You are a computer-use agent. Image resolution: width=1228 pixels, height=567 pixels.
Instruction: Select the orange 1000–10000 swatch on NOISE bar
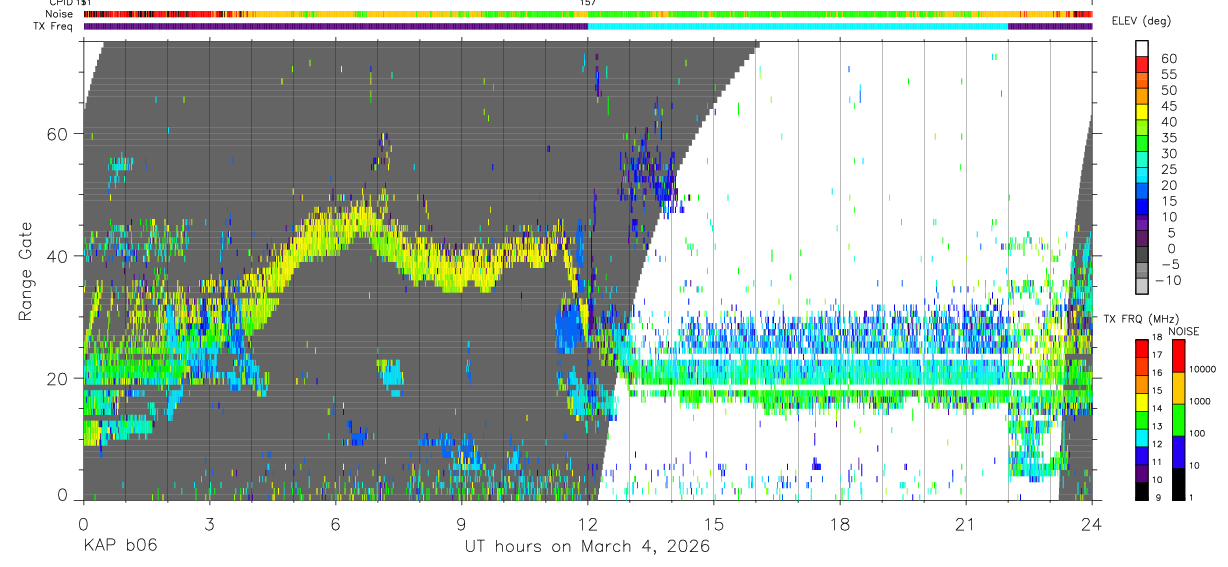tap(1178, 388)
